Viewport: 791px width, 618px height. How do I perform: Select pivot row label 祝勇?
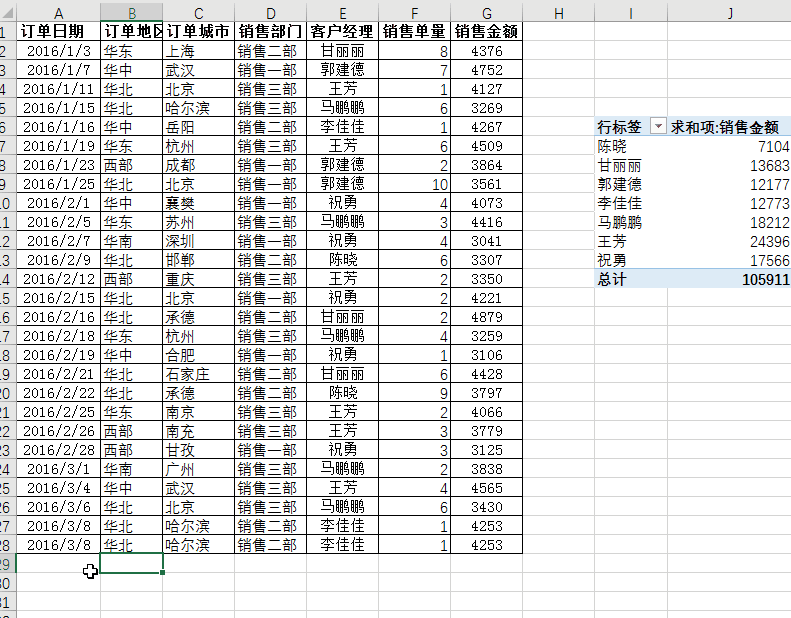pyautogui.click(x=631, y=260)
